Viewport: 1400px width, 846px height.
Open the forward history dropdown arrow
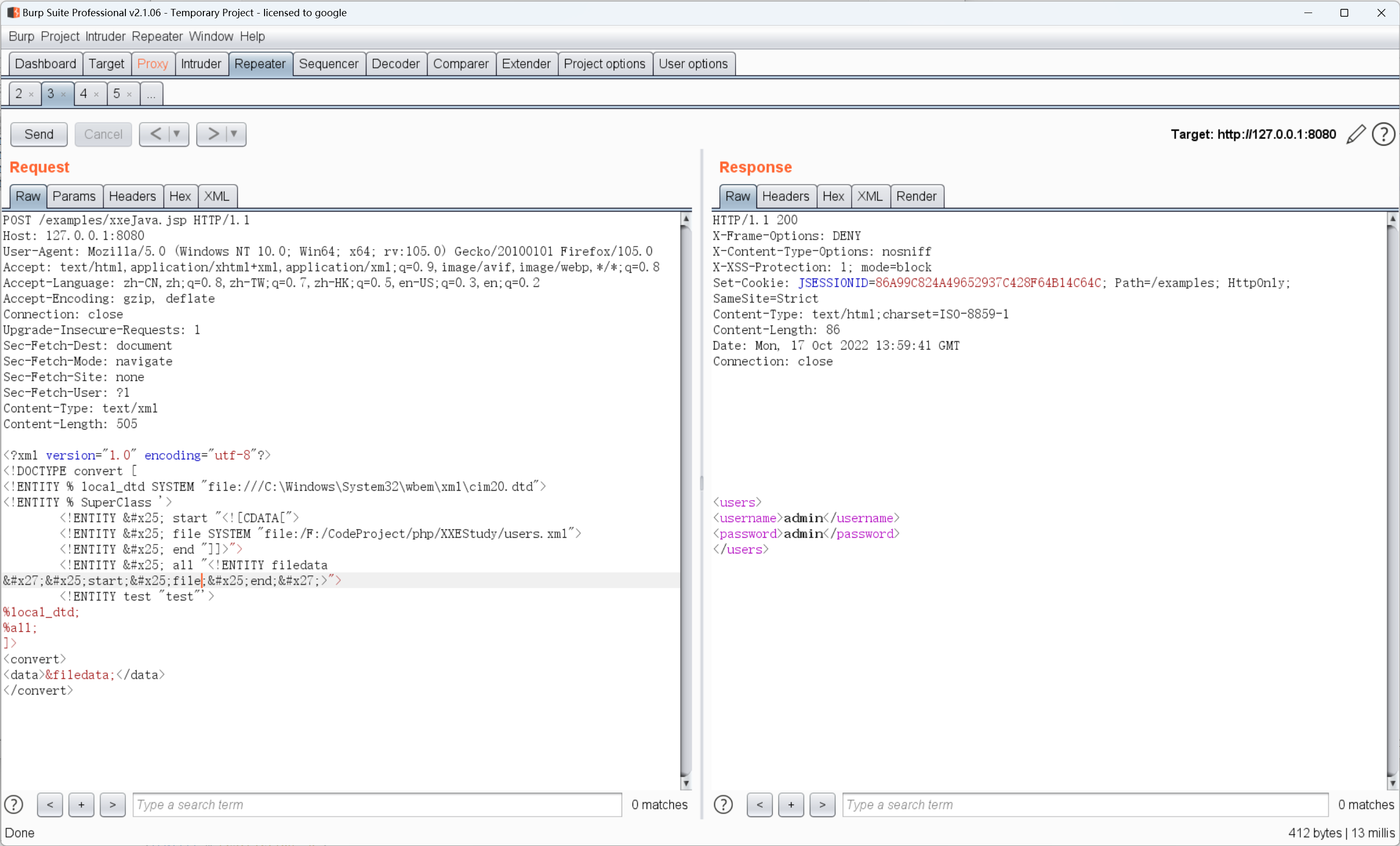pyautogui.click(x=234, y=134)
